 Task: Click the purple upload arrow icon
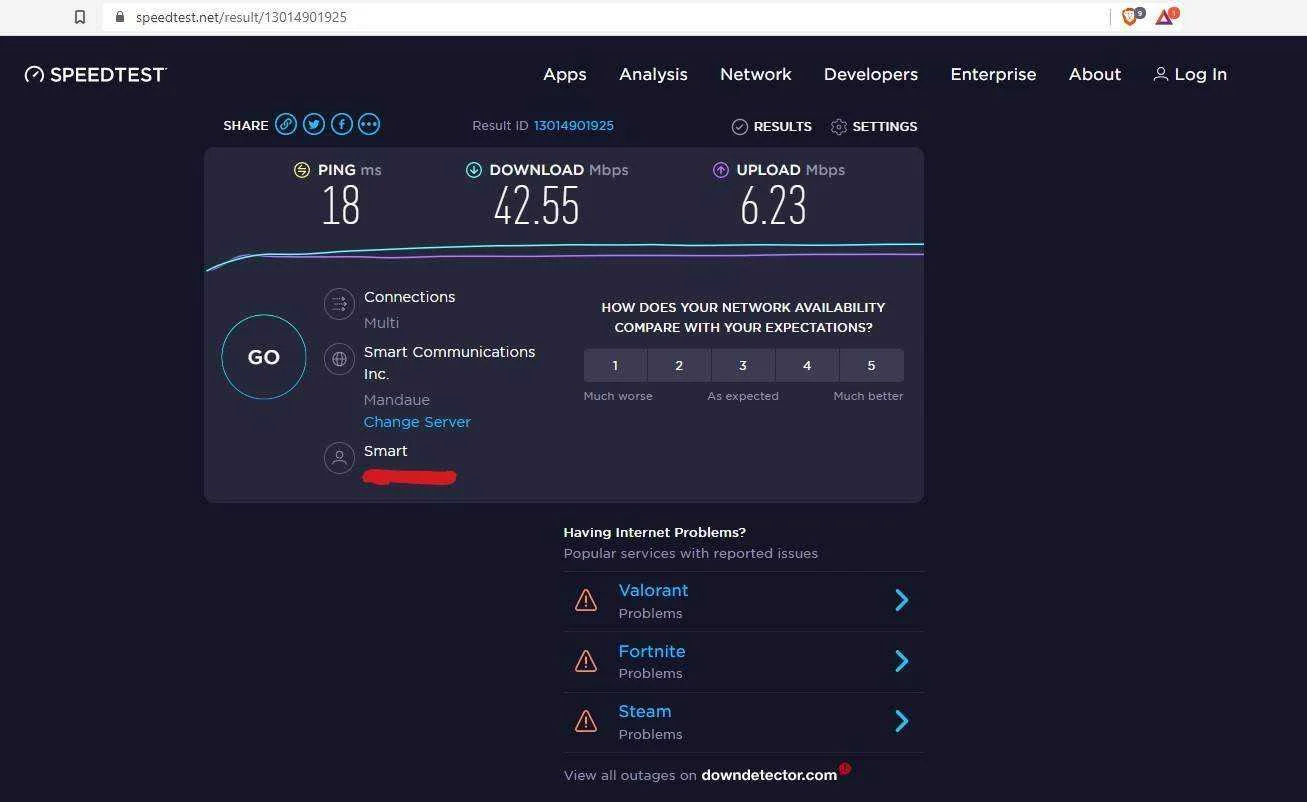click(x=721, y=170)
